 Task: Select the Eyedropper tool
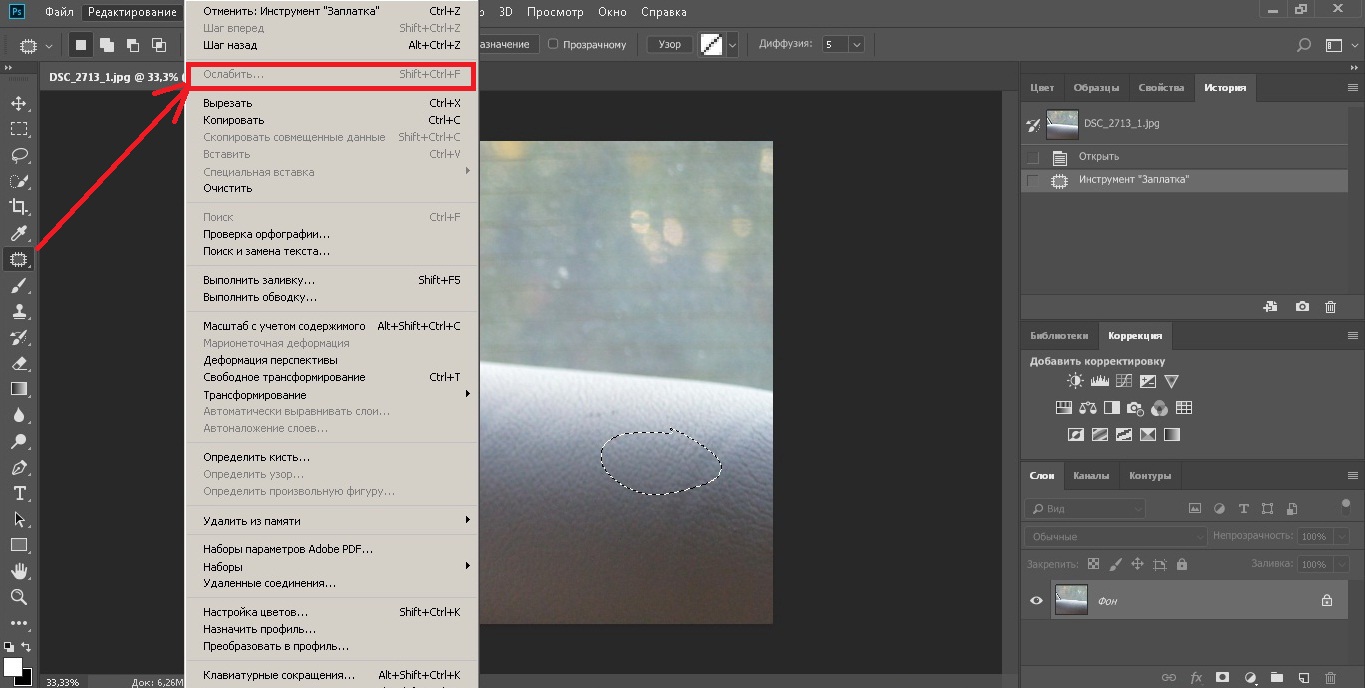pos(19,233)
